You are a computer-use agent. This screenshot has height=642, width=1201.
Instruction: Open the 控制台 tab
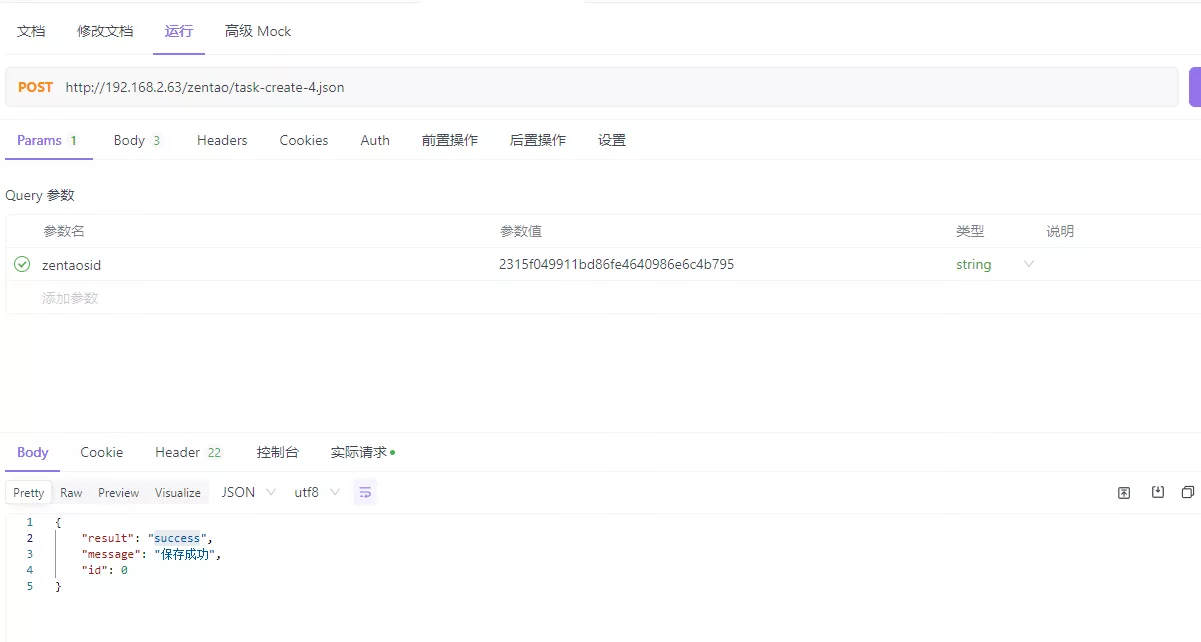(278, 452)
